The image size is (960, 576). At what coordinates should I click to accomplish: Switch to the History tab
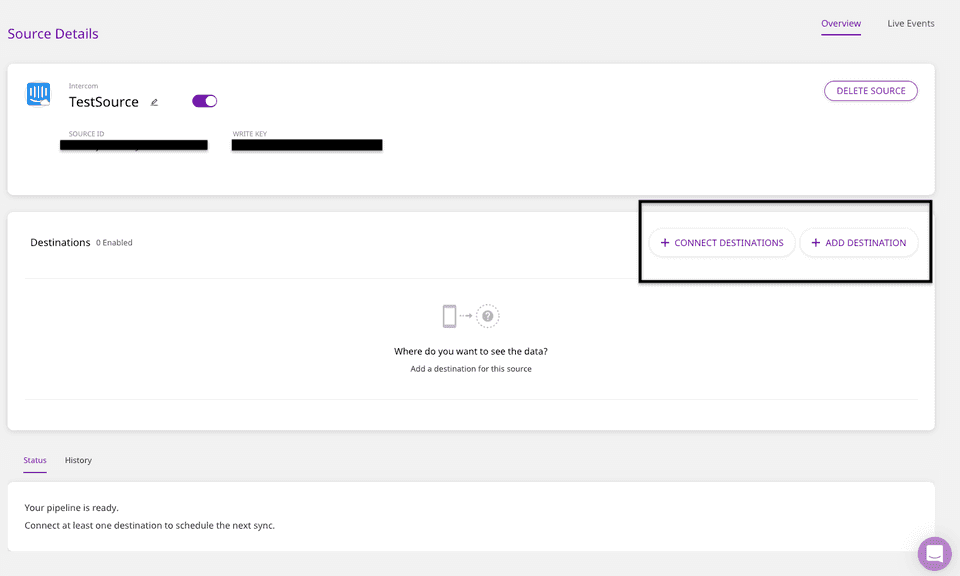[x=78, y=460]
